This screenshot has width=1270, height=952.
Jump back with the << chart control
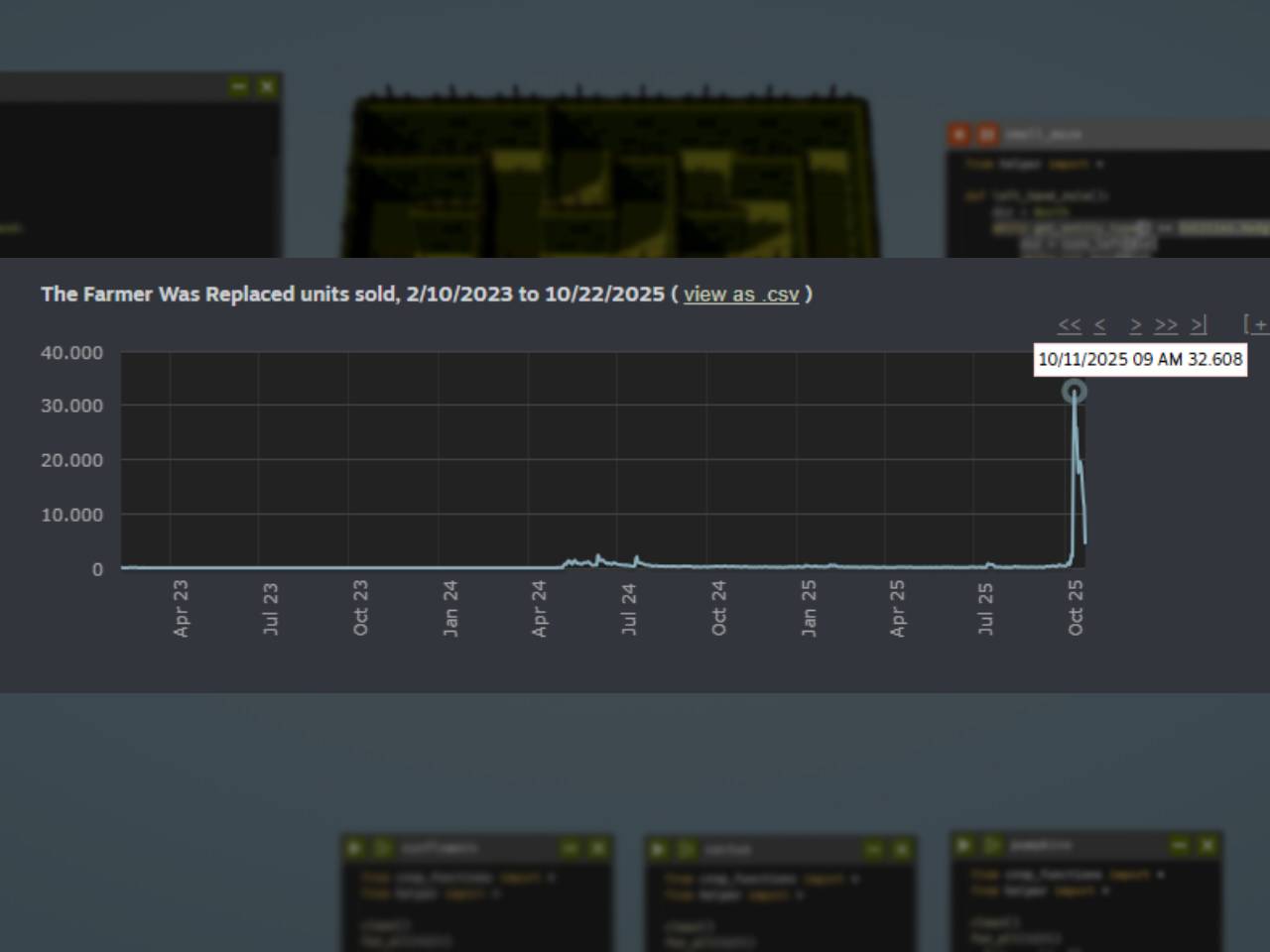click(x=1069, y=325)
